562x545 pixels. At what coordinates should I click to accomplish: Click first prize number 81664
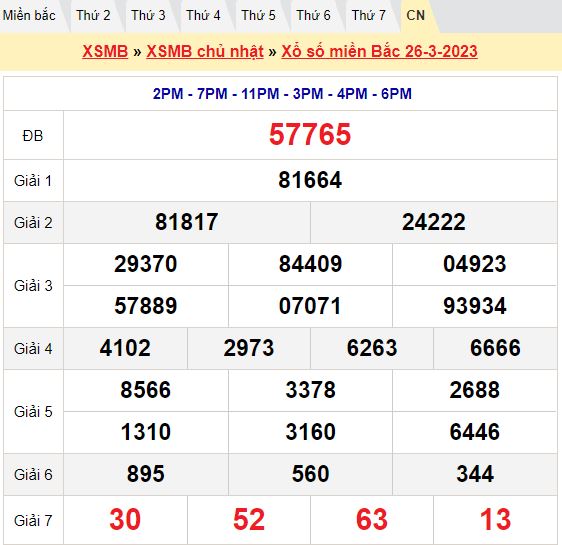pos(310,180)
